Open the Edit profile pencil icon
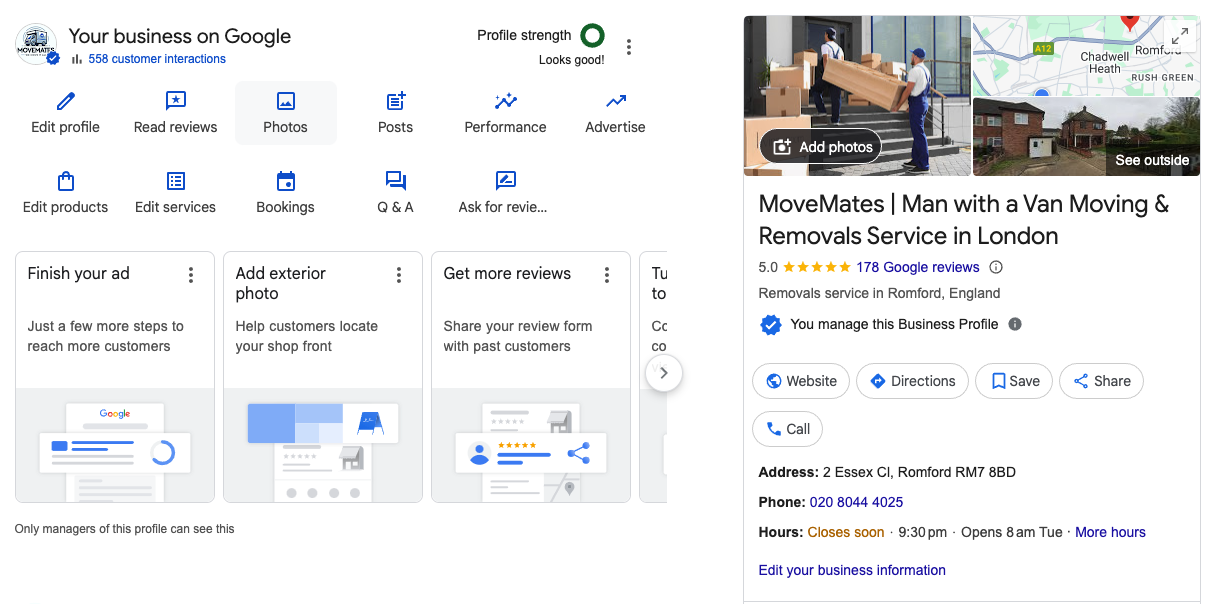1208x604 pixels. click(x=65, y=101)
